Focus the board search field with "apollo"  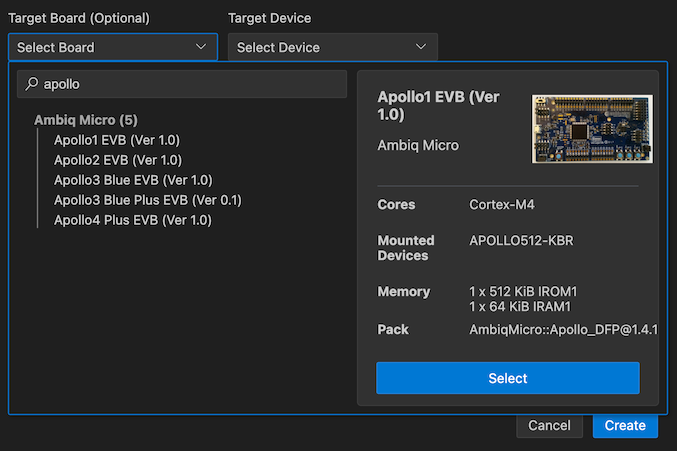[182, 84]
